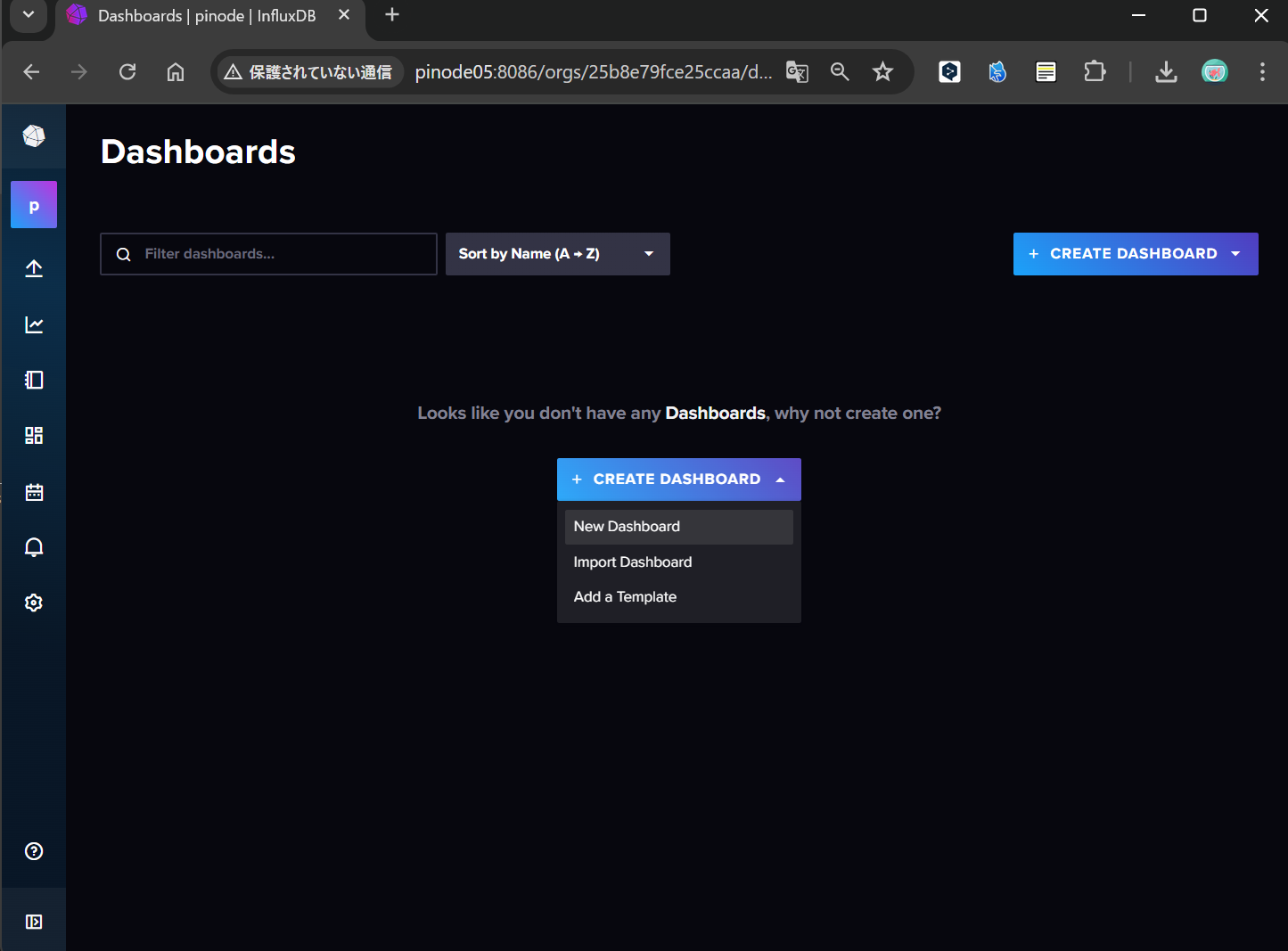
Task: Click browser back arrow
Action: (x=31, y=72)
